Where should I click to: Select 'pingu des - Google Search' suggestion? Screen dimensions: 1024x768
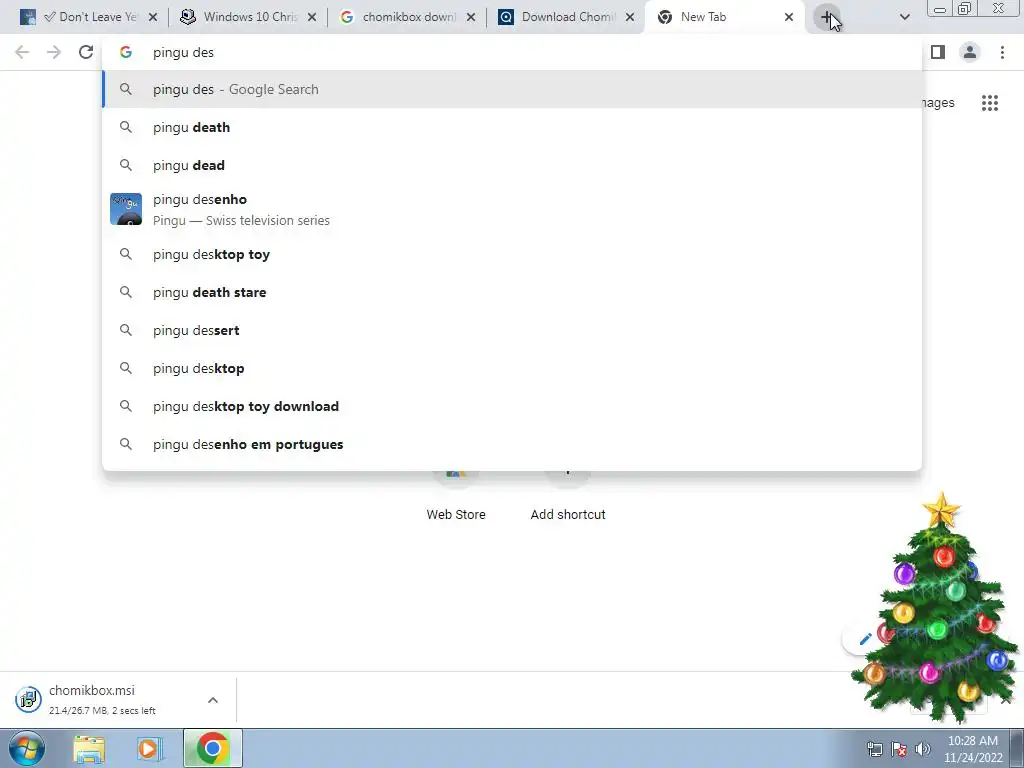(512, 89)
